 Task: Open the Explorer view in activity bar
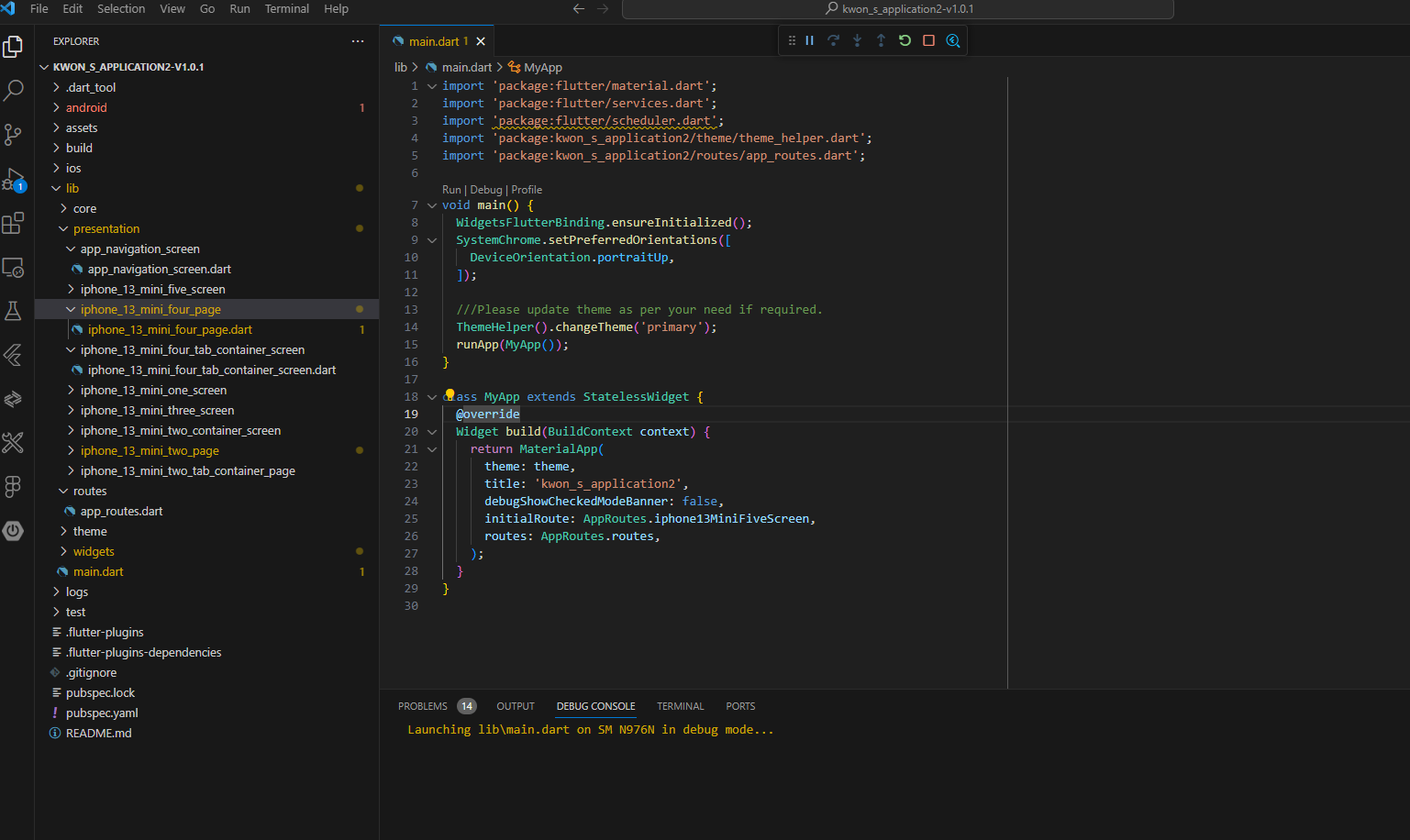pyautogui.click(x=13, y=46)
